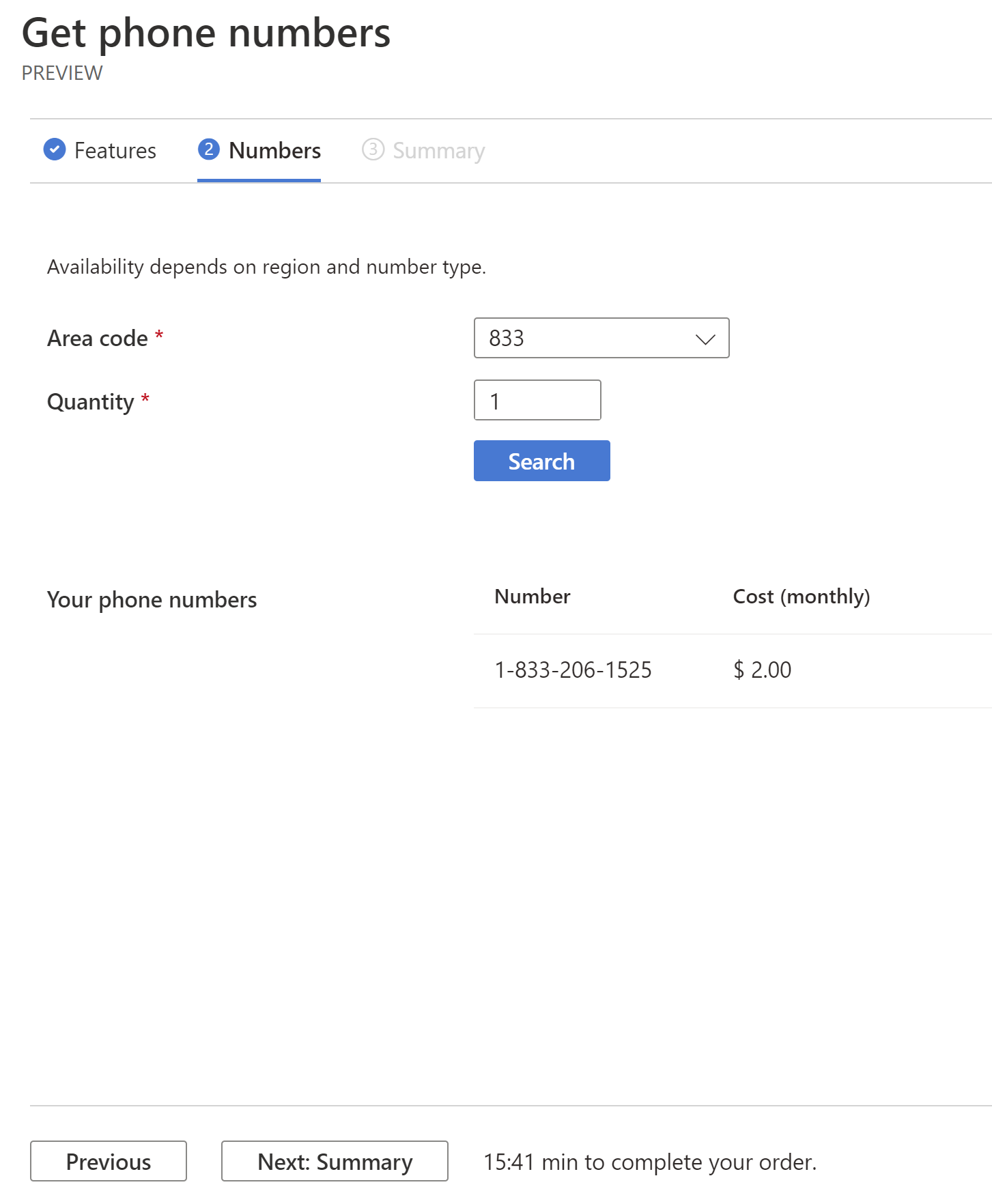Open the Summary tab
The height and width of the screenshot is (1204, 992).
click(x=423, y=150)
